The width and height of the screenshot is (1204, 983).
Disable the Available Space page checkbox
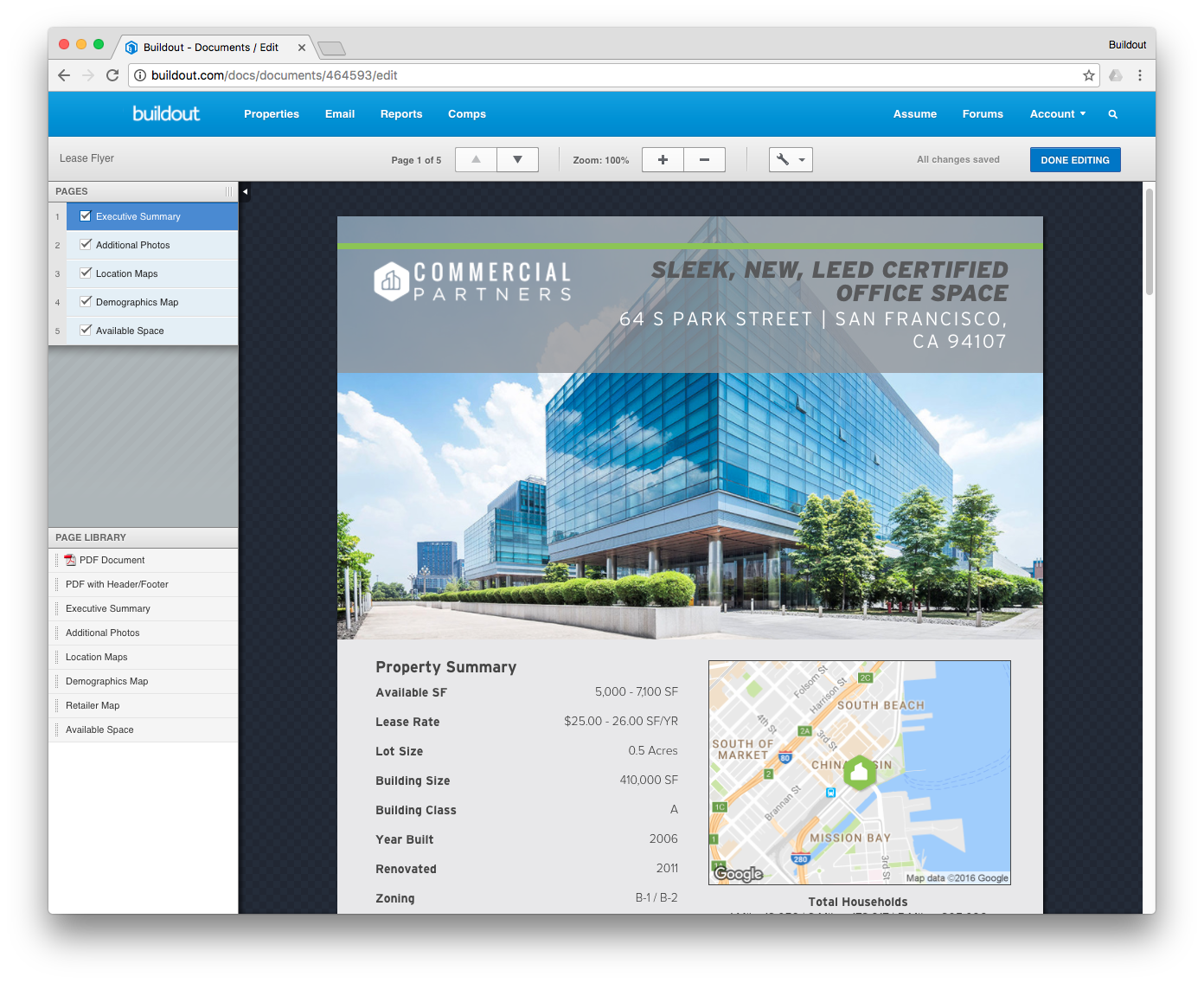pos(86,331)
